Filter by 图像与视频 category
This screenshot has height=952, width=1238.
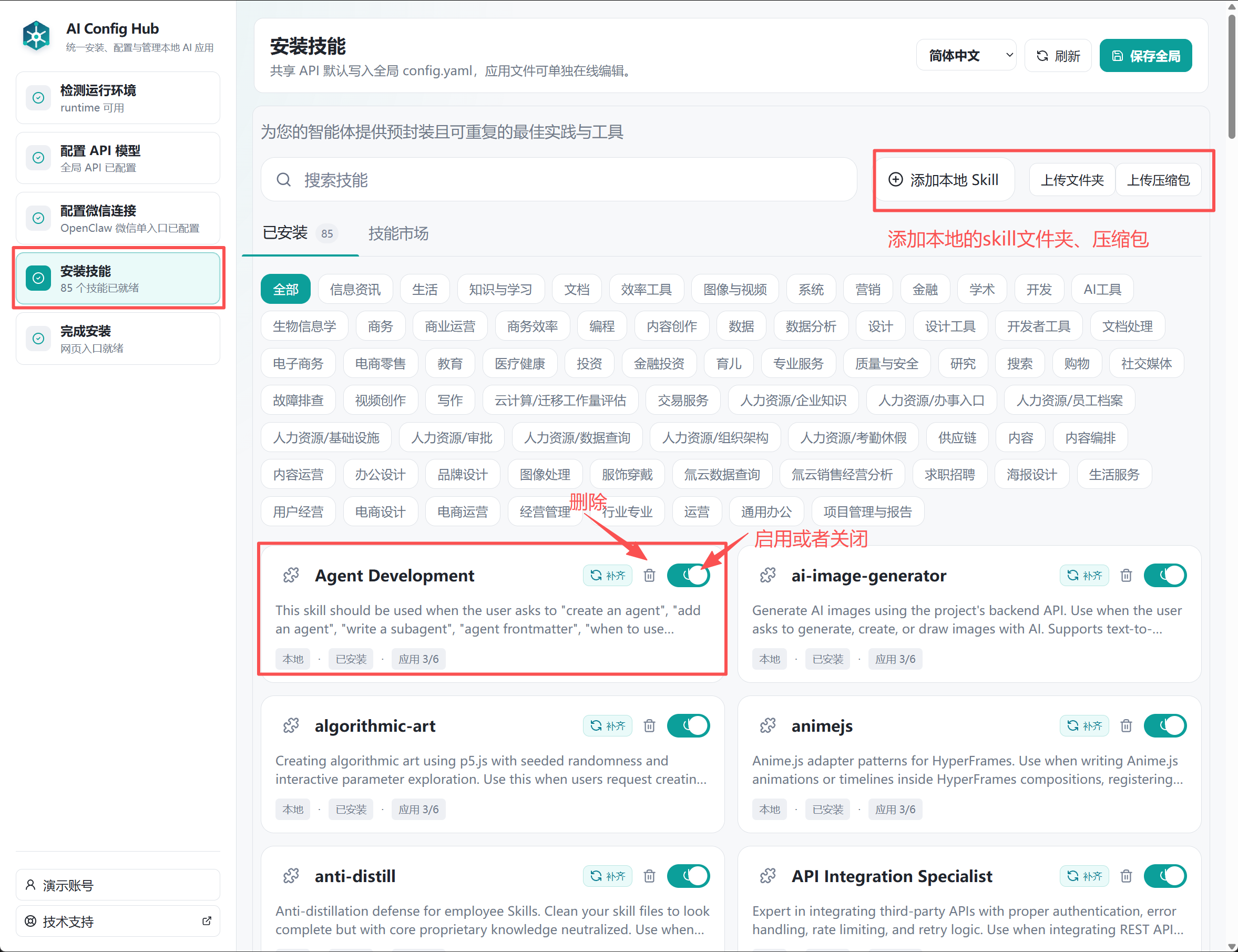735,290
